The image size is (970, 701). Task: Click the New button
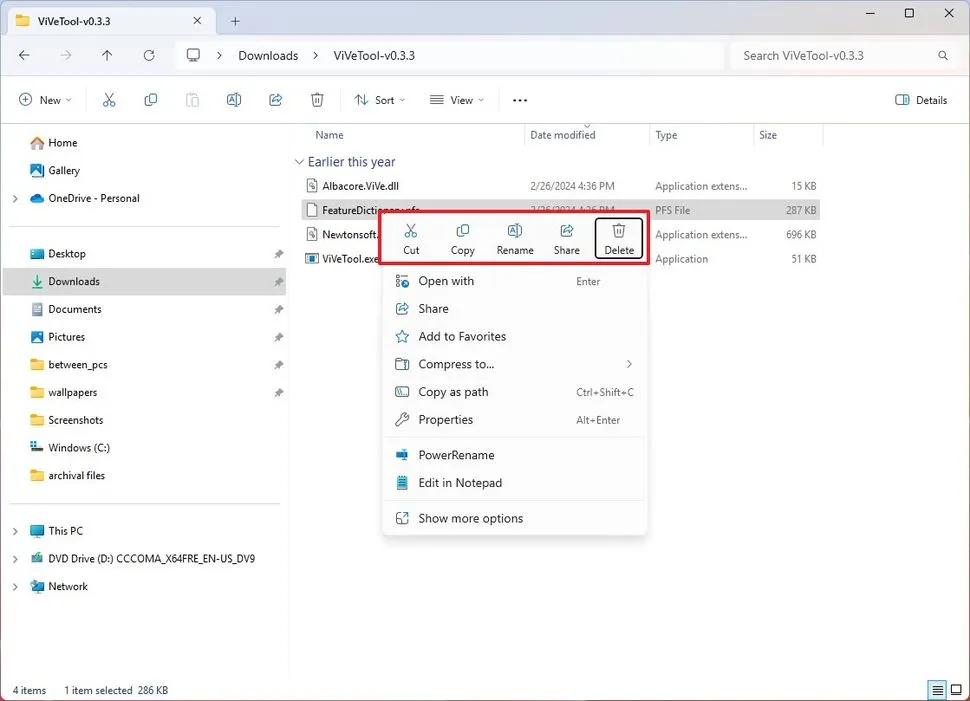(x=45, y=100)
